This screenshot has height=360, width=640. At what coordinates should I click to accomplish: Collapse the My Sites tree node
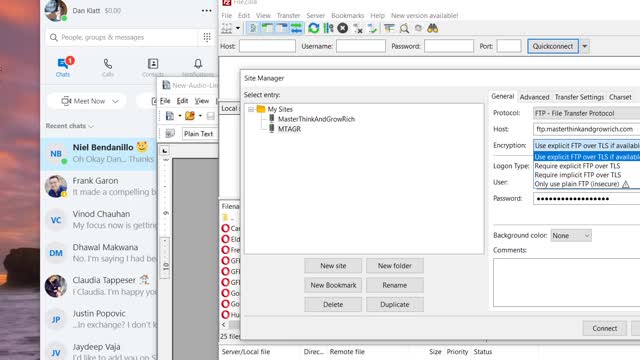[x=251, y=109]
